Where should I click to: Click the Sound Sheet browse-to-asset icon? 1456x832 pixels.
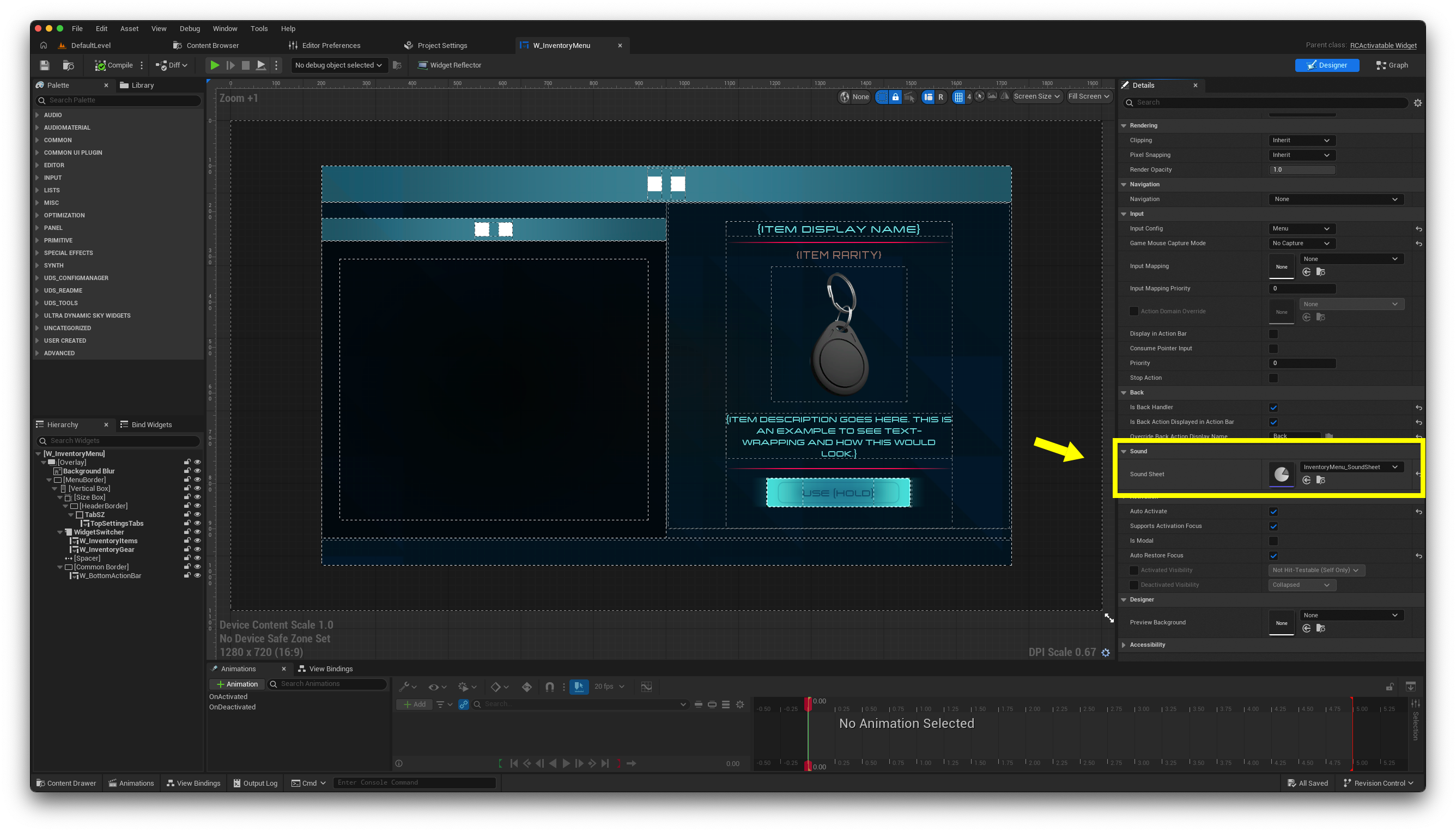[x=1320, y=480]
